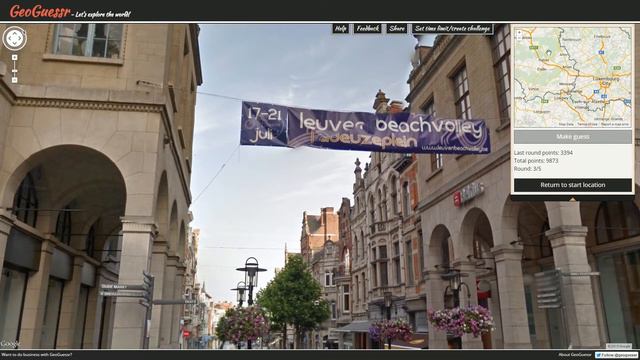Screen dimensions: 640x360
Task: Click 'Last round points: 3394' text
Action: click(x=543, y=153)
